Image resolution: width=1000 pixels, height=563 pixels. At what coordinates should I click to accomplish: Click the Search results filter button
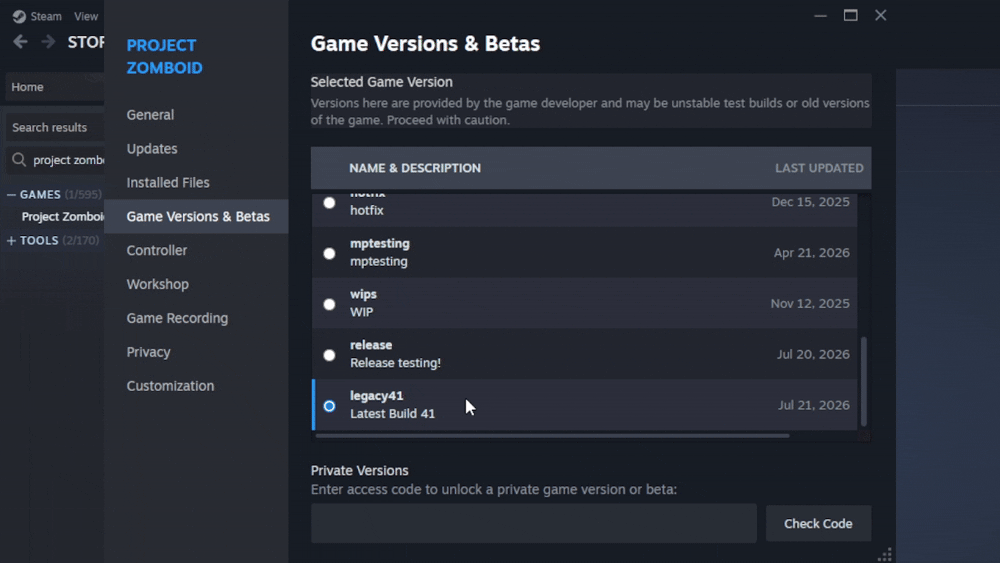click(x=55, y=128)
